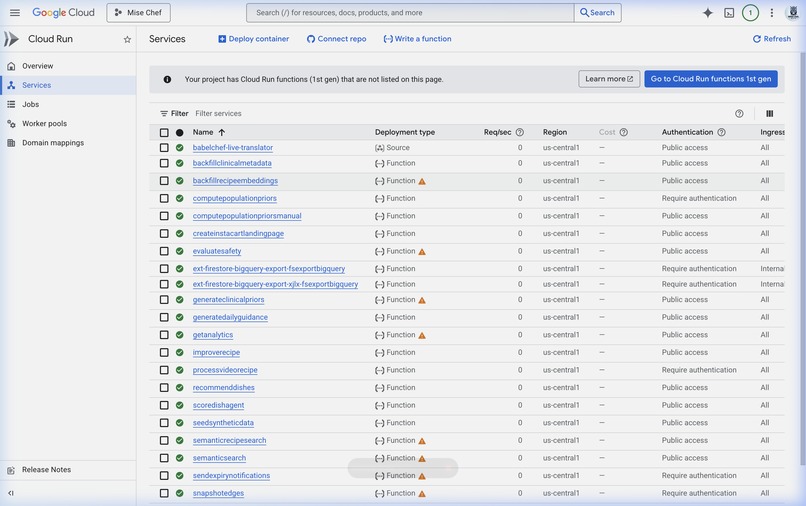Check the seedsyntheticdata checkbox

pos(164,423)
